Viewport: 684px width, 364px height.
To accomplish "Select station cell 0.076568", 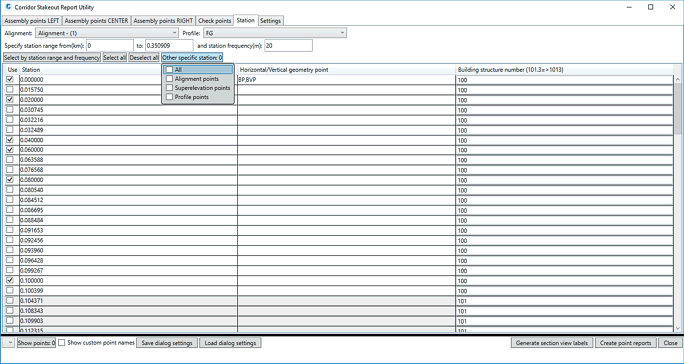I will coord(128,170).
